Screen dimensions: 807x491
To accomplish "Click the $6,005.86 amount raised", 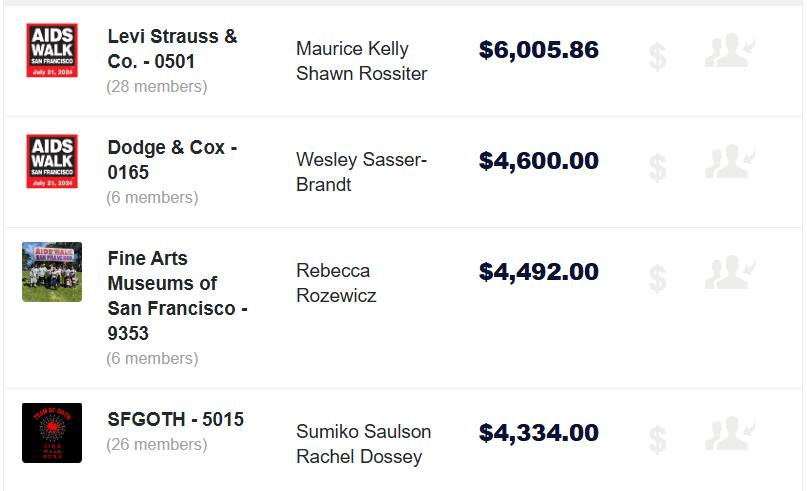I will 539,50.
